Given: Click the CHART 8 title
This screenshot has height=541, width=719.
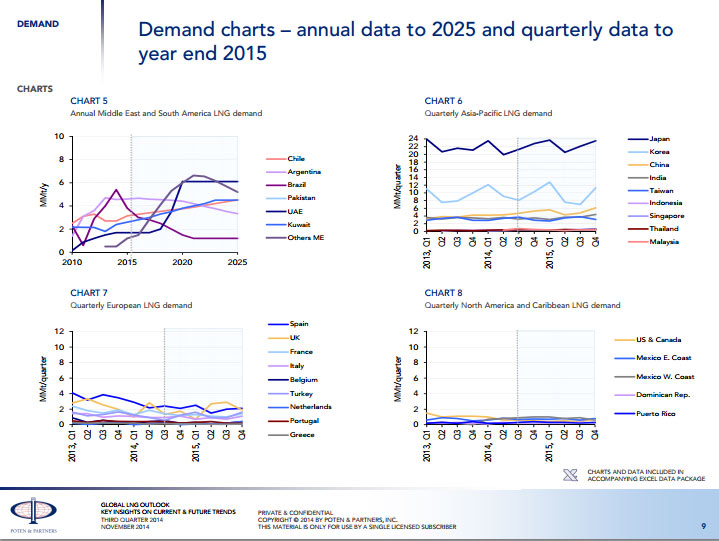Looking at the screenshot, I should click(443, 293).
